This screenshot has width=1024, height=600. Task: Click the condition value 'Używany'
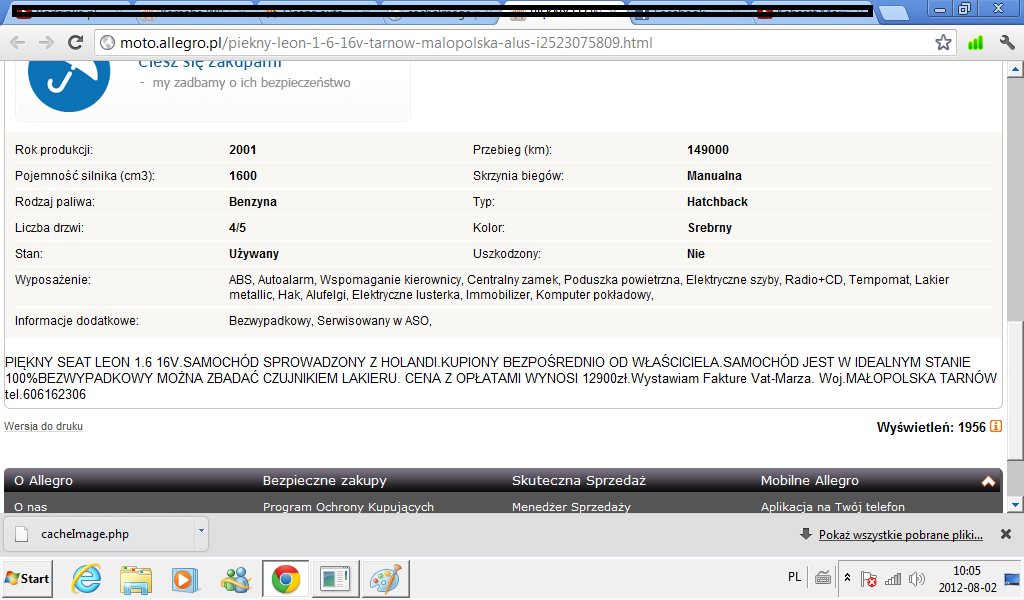tap(254, 254)
